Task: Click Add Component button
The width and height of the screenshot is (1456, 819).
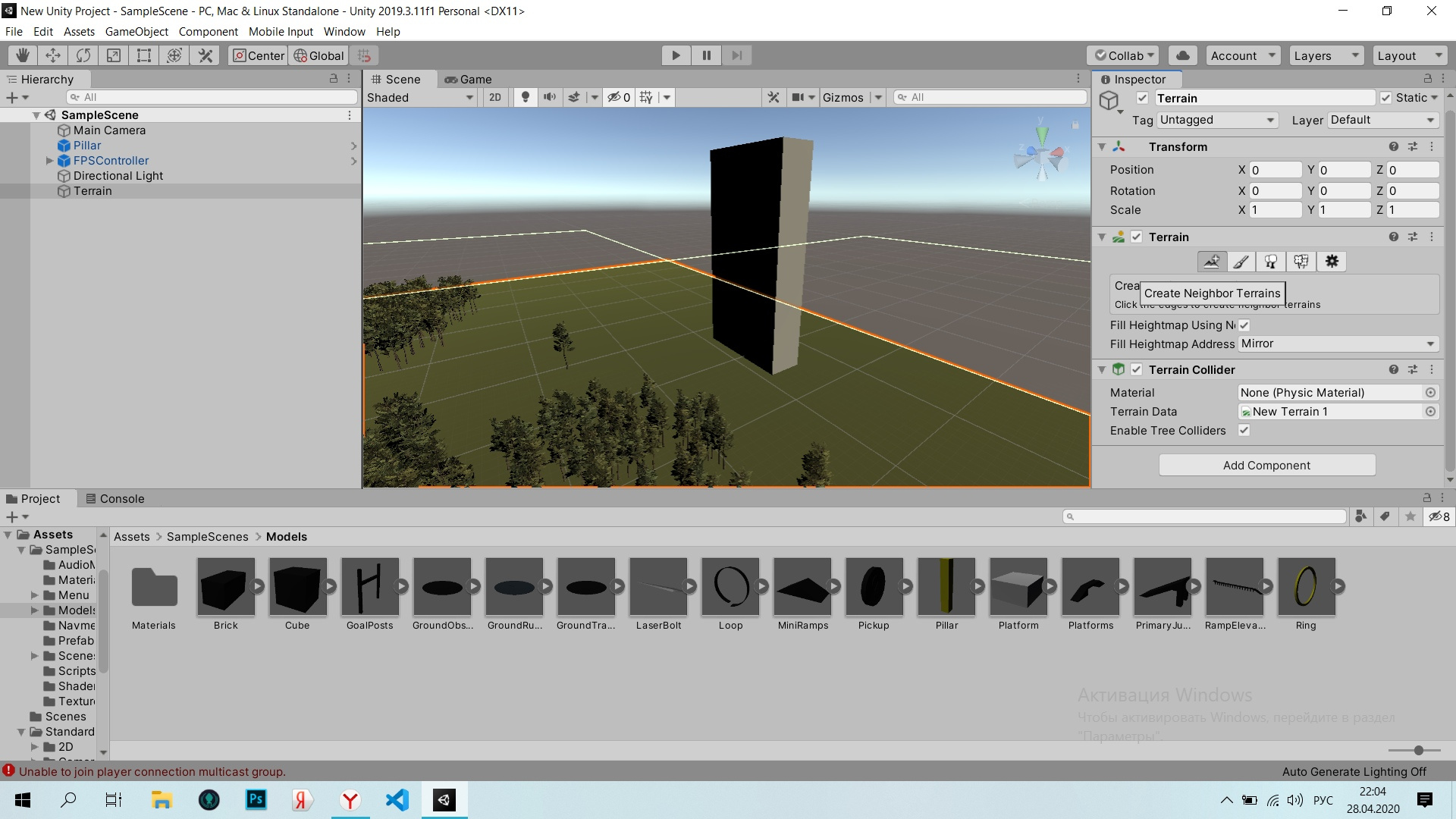Action: pyautogui.click(x=1266, y=465)
